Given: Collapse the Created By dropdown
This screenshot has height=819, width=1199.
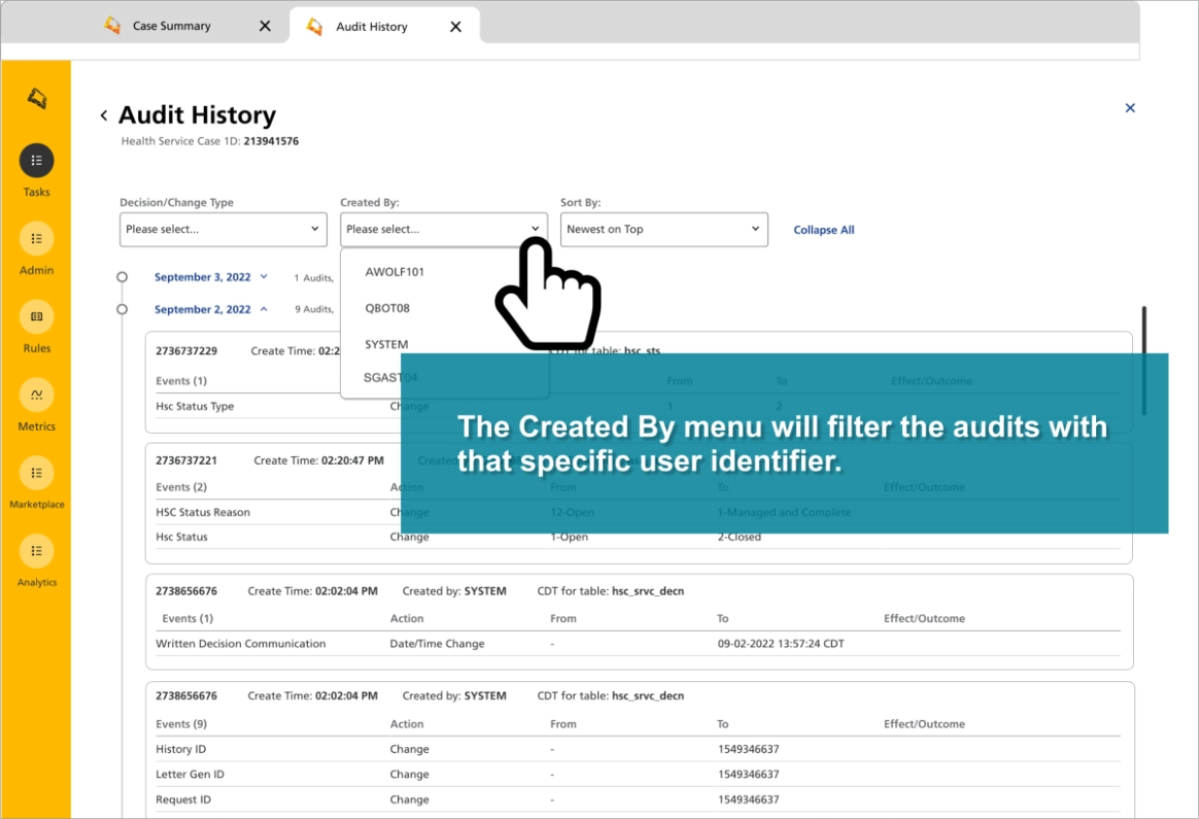Looking at the screenshot, I should (x=444, y=229).
